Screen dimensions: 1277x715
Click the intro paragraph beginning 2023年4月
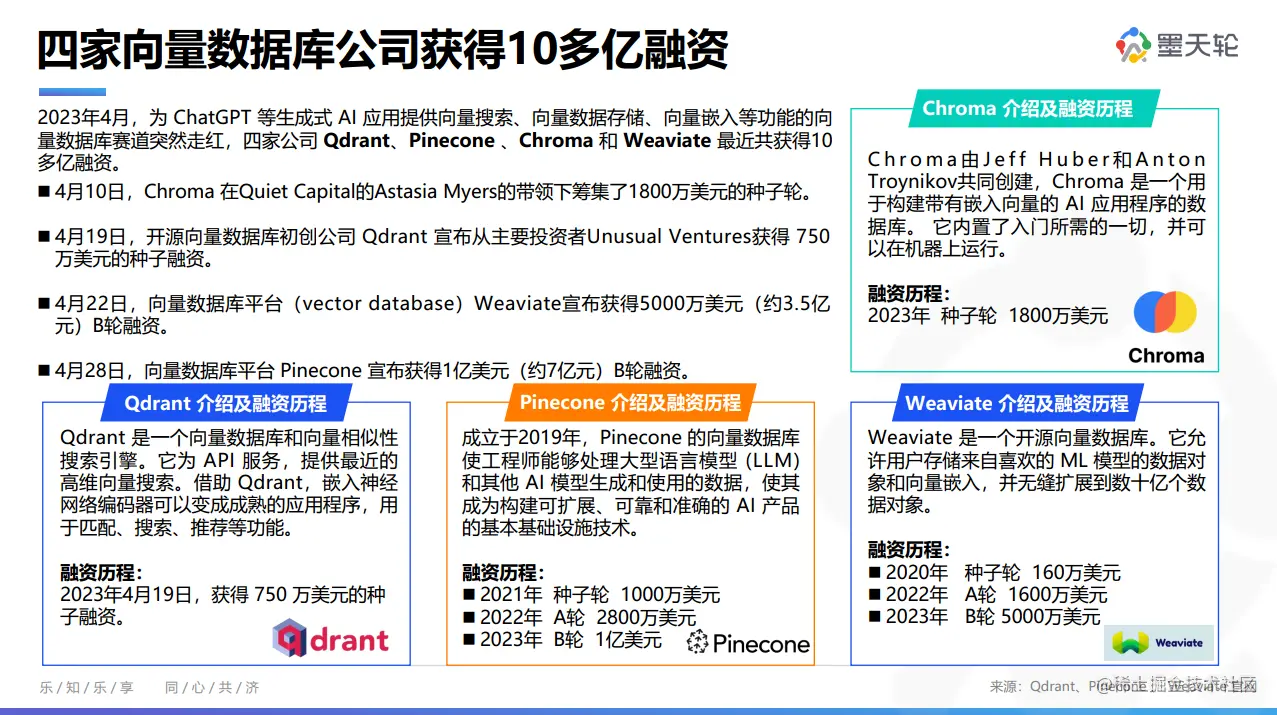[x=434, y=140]
